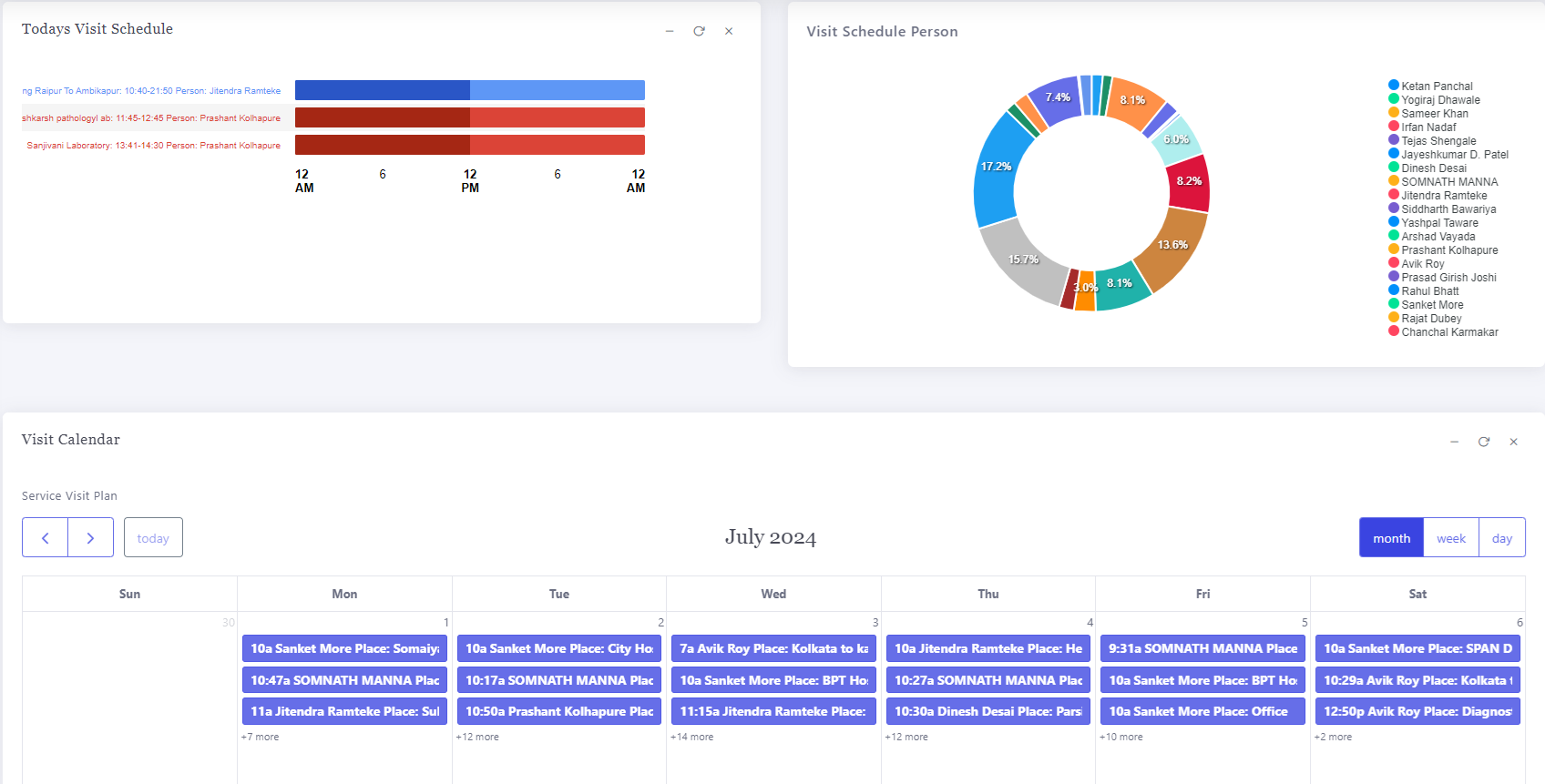Click the 13.6% brown donut segment
Screen dimensions: 1545x784
point(1173,246)
